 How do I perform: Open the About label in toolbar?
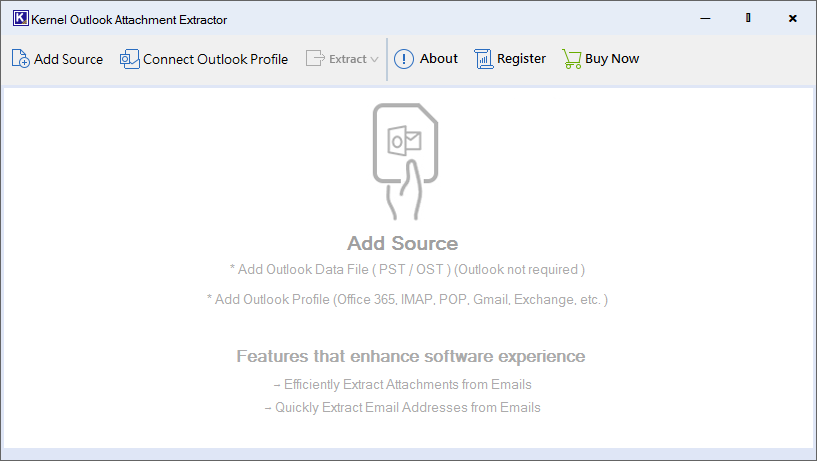pyautogui.click(x=439, y=59)
